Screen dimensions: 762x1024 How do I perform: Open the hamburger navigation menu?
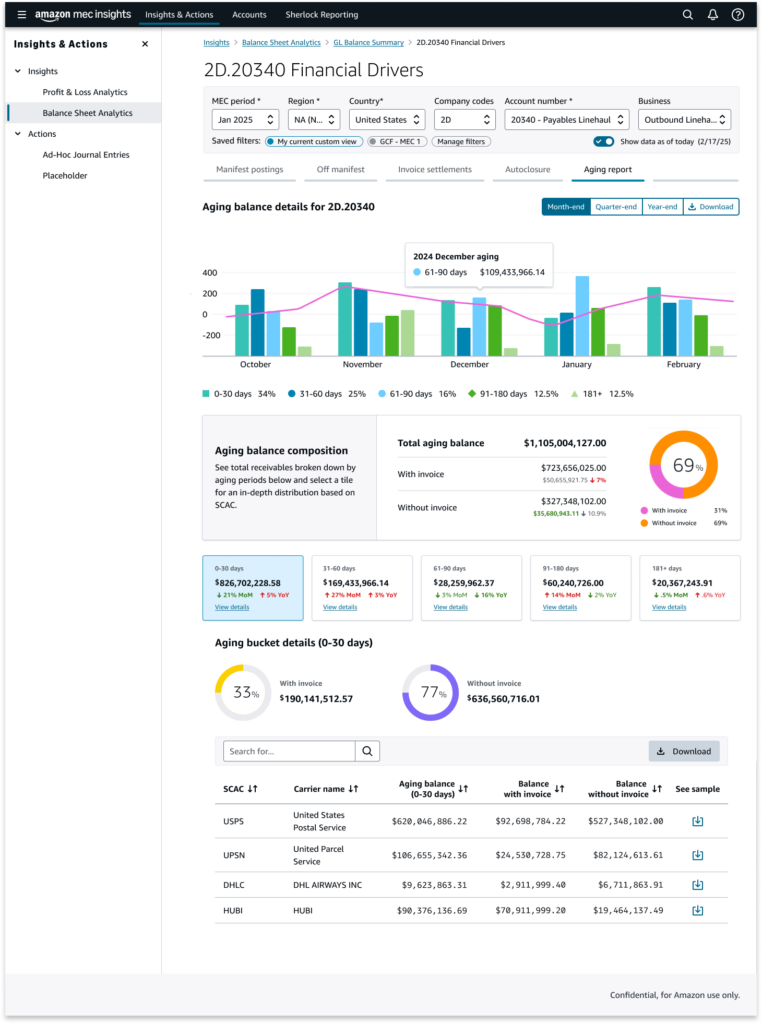click(22, 14)
